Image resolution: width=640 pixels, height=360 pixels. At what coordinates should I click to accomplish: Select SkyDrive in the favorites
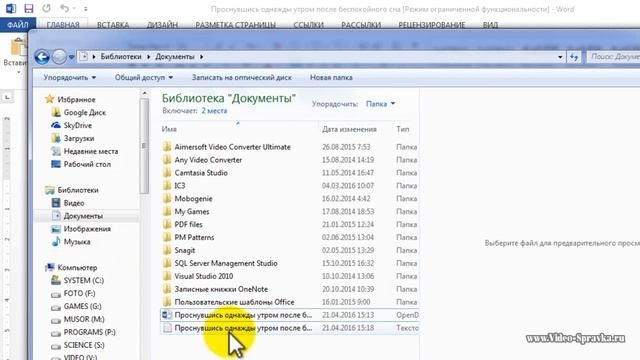(x=78, y=125)
